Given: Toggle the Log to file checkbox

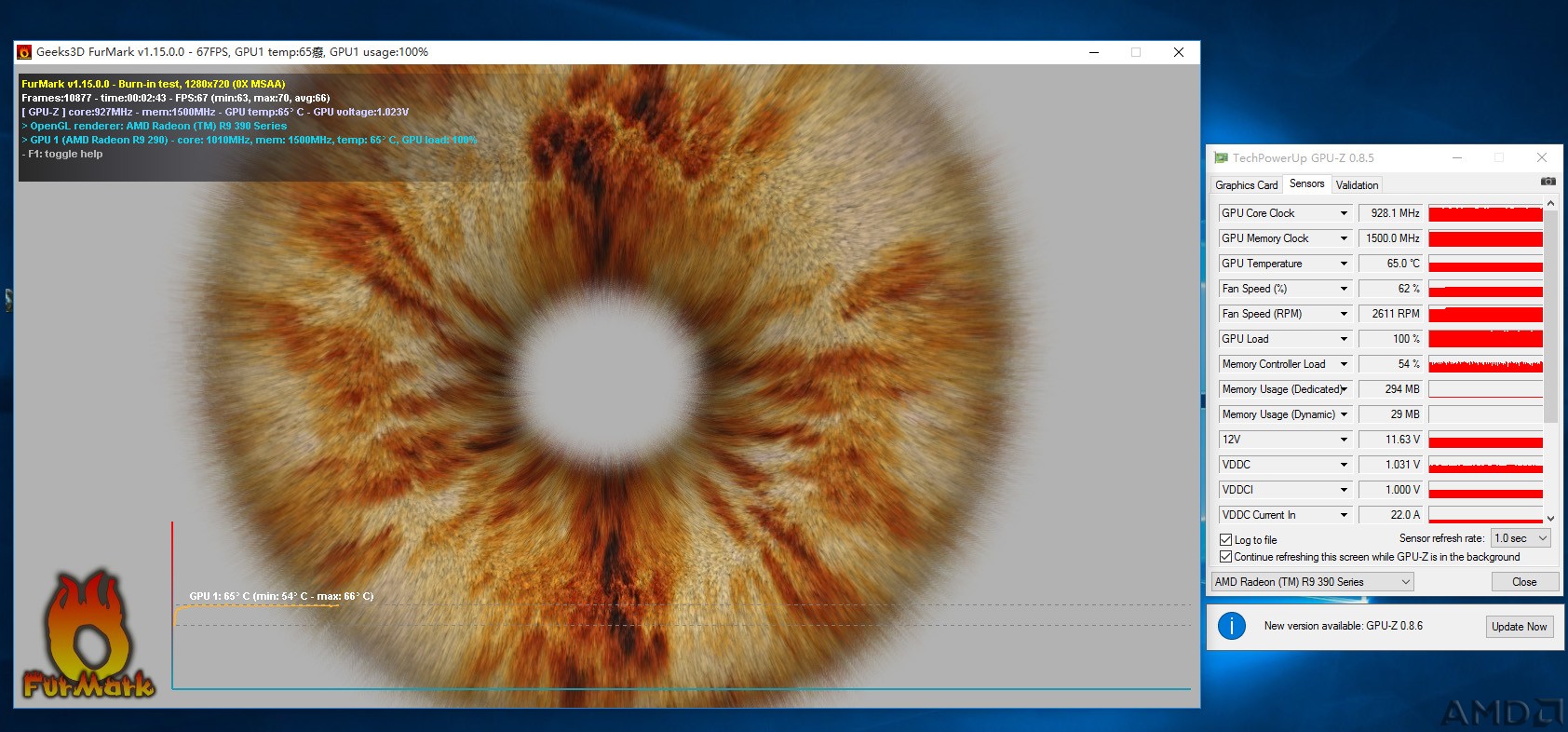Looking at the screenshot, I should pos(1226,539).
